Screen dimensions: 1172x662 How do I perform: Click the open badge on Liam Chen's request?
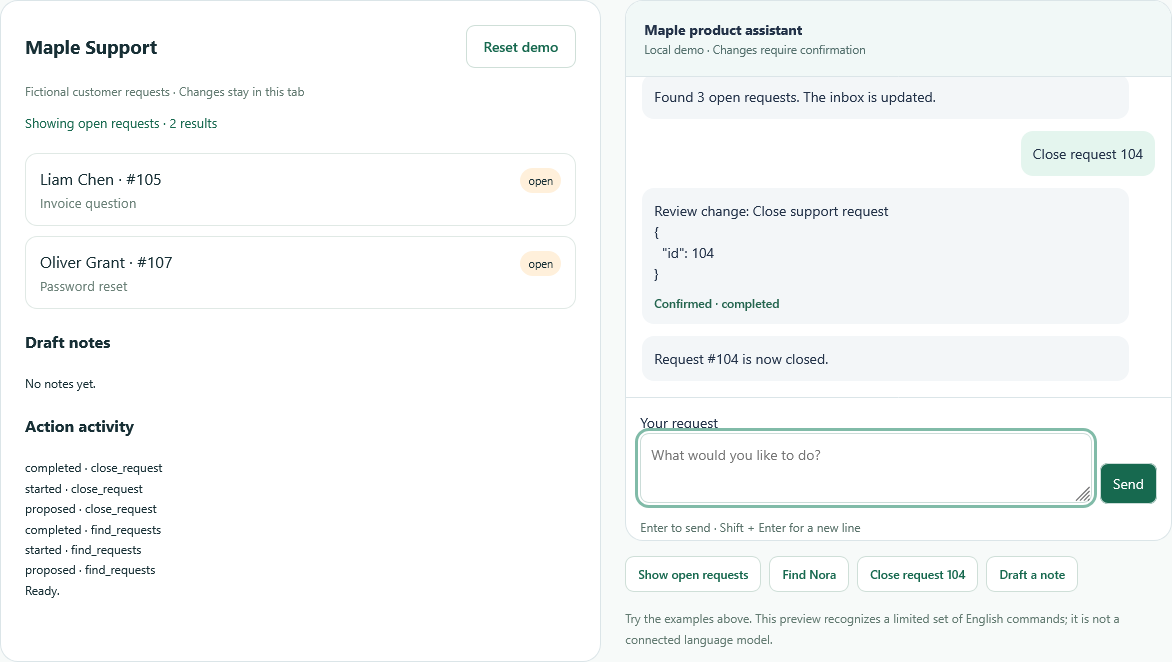(x=540, y=181)
